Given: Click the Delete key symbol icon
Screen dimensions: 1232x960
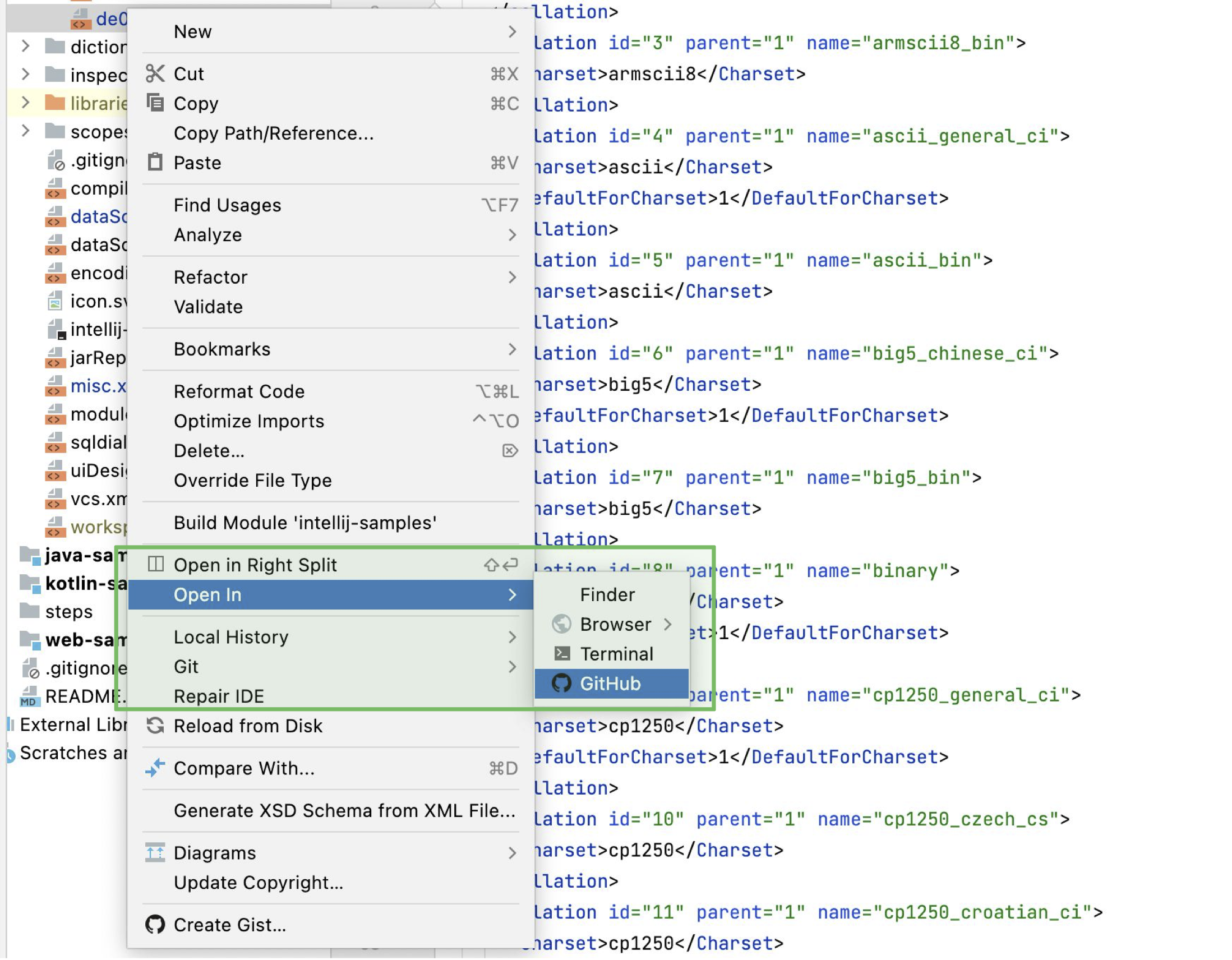Looking at the screenshot, I should click(x=510, y=450).
